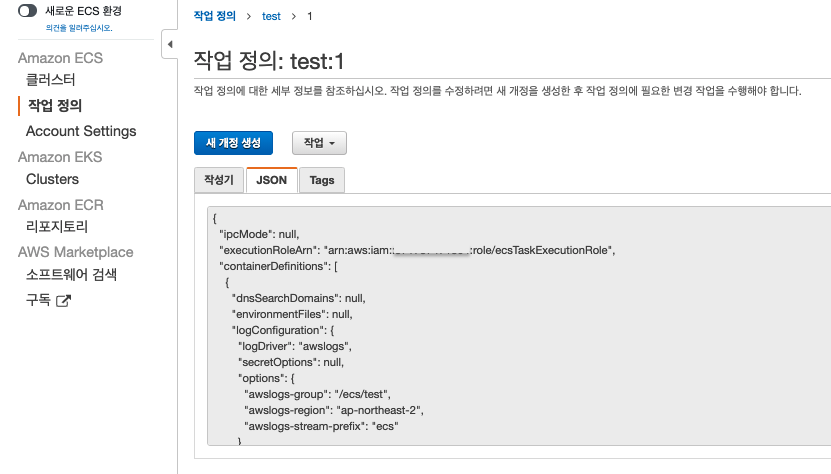The height and width of the screenshot is (474, 831).
Task: Click the "secretOptions": null line
Action: coord(291,362)
